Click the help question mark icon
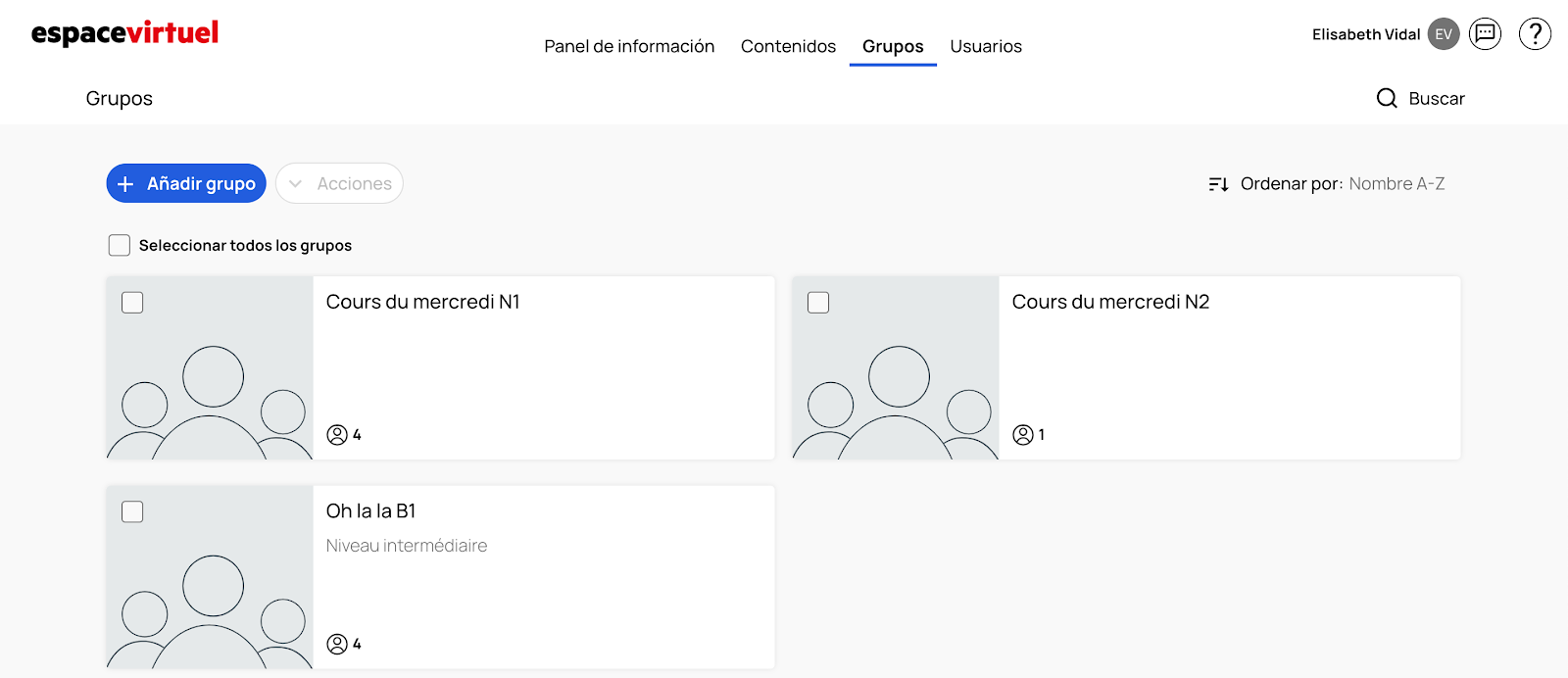 click(1535, 34)
